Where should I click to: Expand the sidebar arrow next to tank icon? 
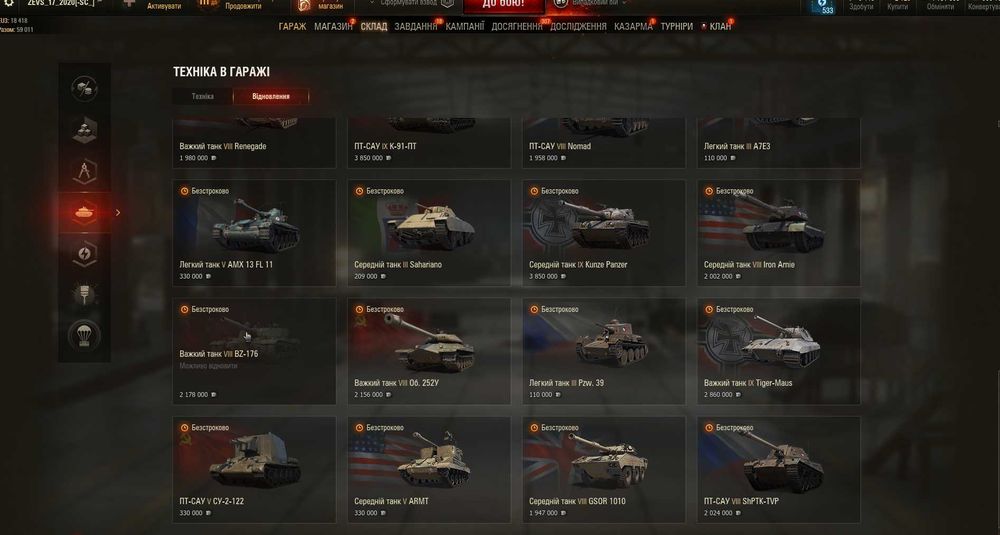[118, 212]
